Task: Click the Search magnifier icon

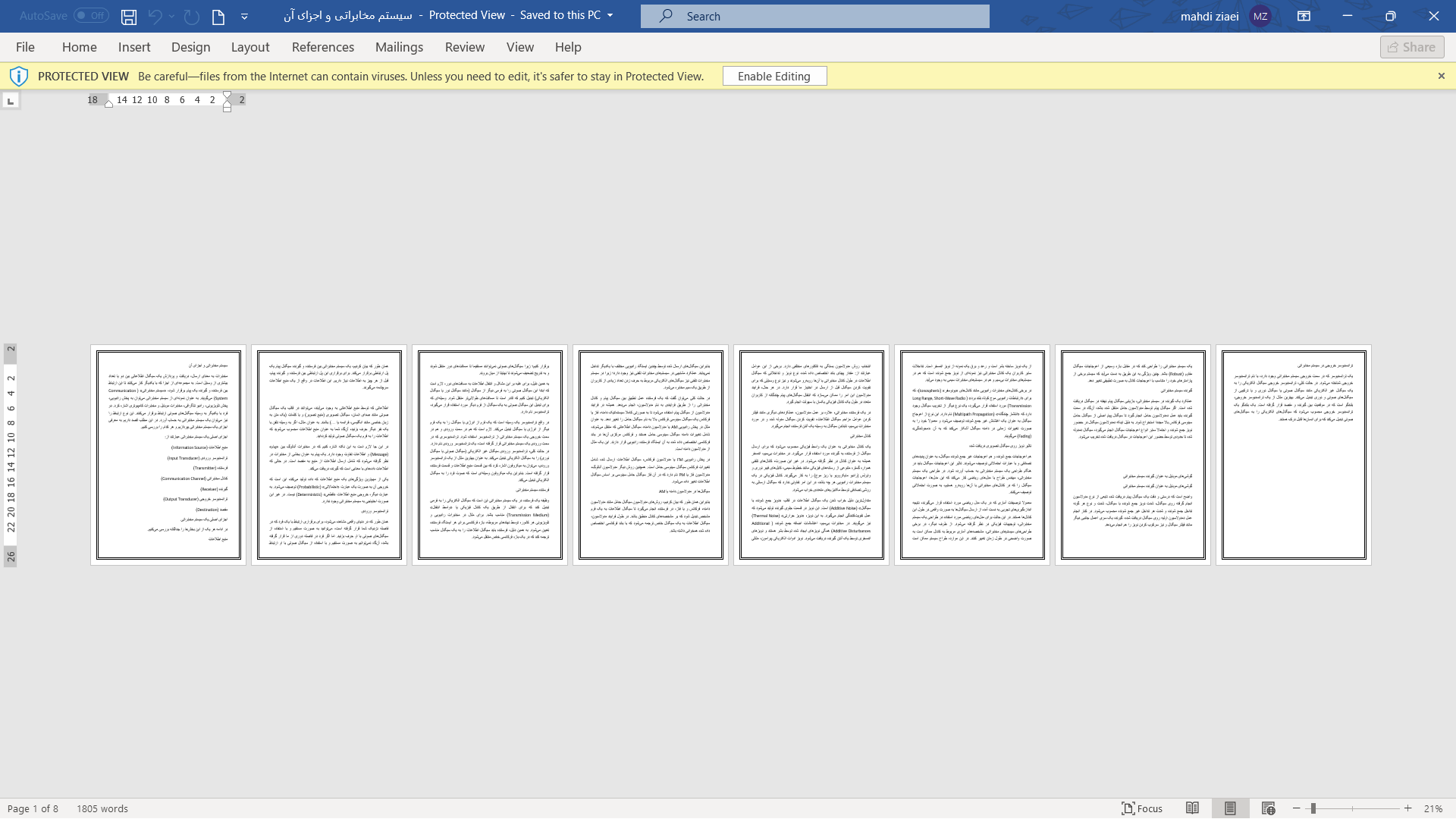Action: (x=666, y=15)
